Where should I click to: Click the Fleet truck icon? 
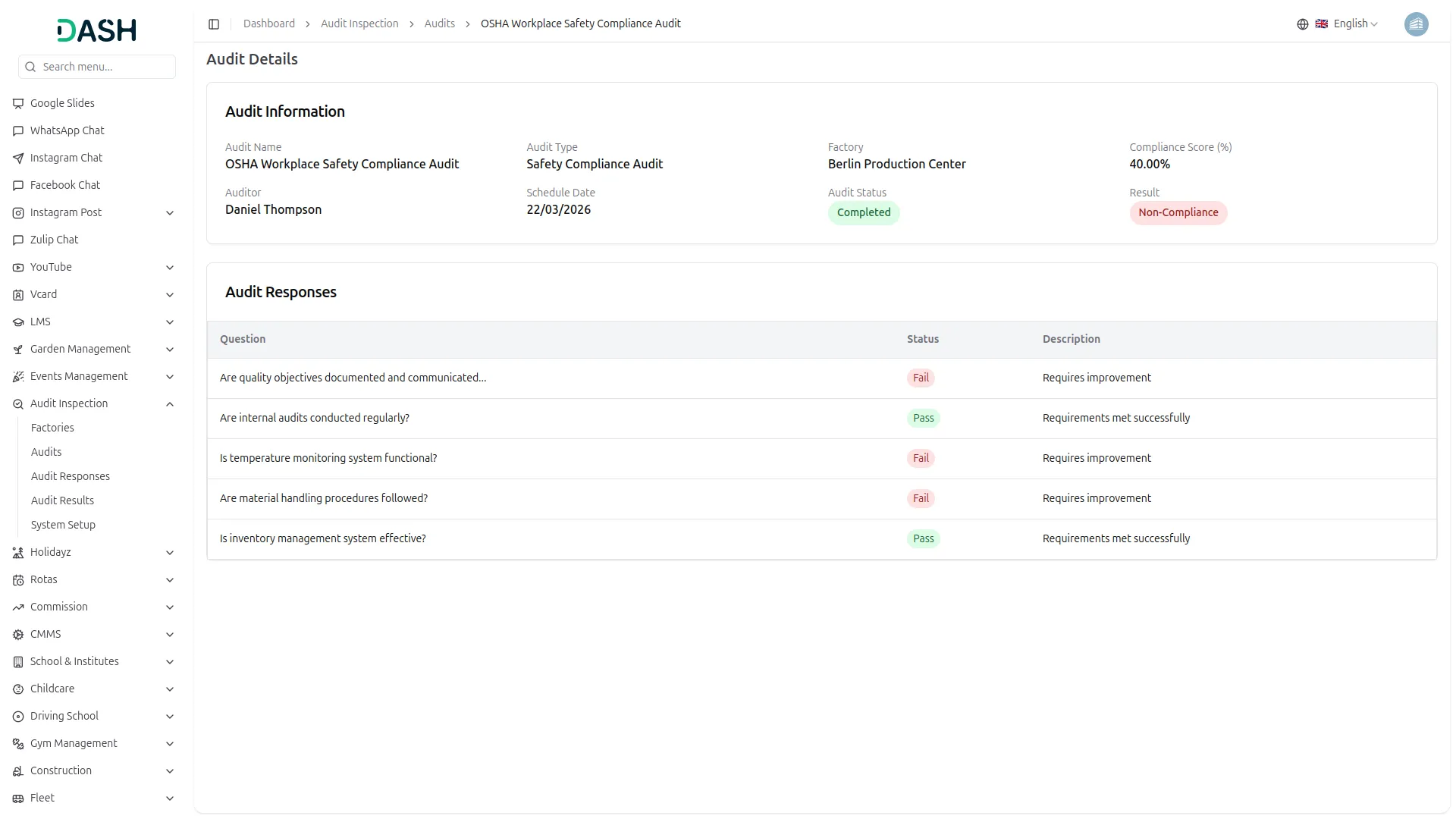[18, 798]
